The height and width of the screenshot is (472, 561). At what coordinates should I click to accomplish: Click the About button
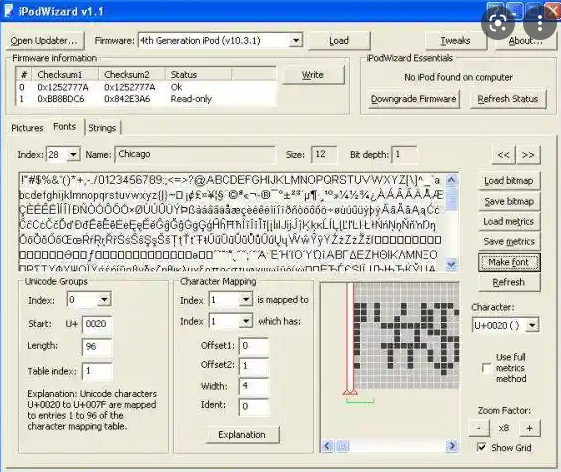(525, 41)
